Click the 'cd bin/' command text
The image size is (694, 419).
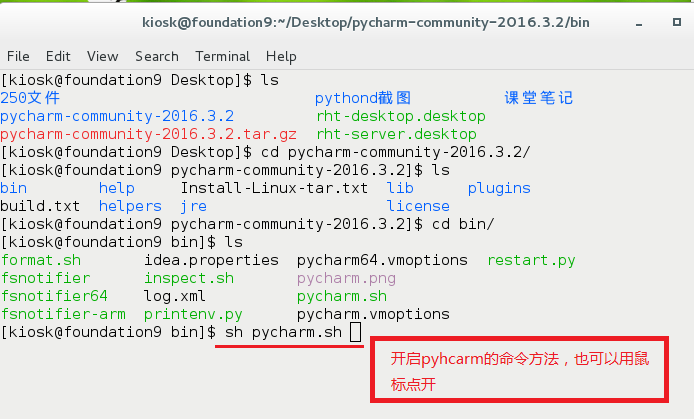click(463, 224)
